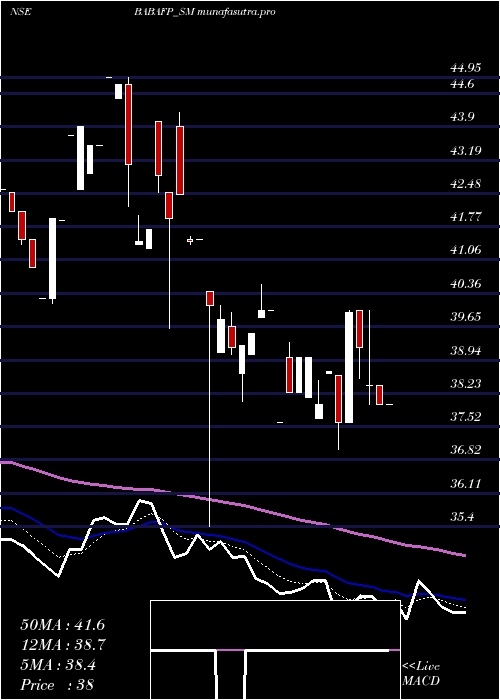Click the 40.36 price axis label
Image resolution: width=500 pixels, height=700 pixels.
(x=466, y=283)
